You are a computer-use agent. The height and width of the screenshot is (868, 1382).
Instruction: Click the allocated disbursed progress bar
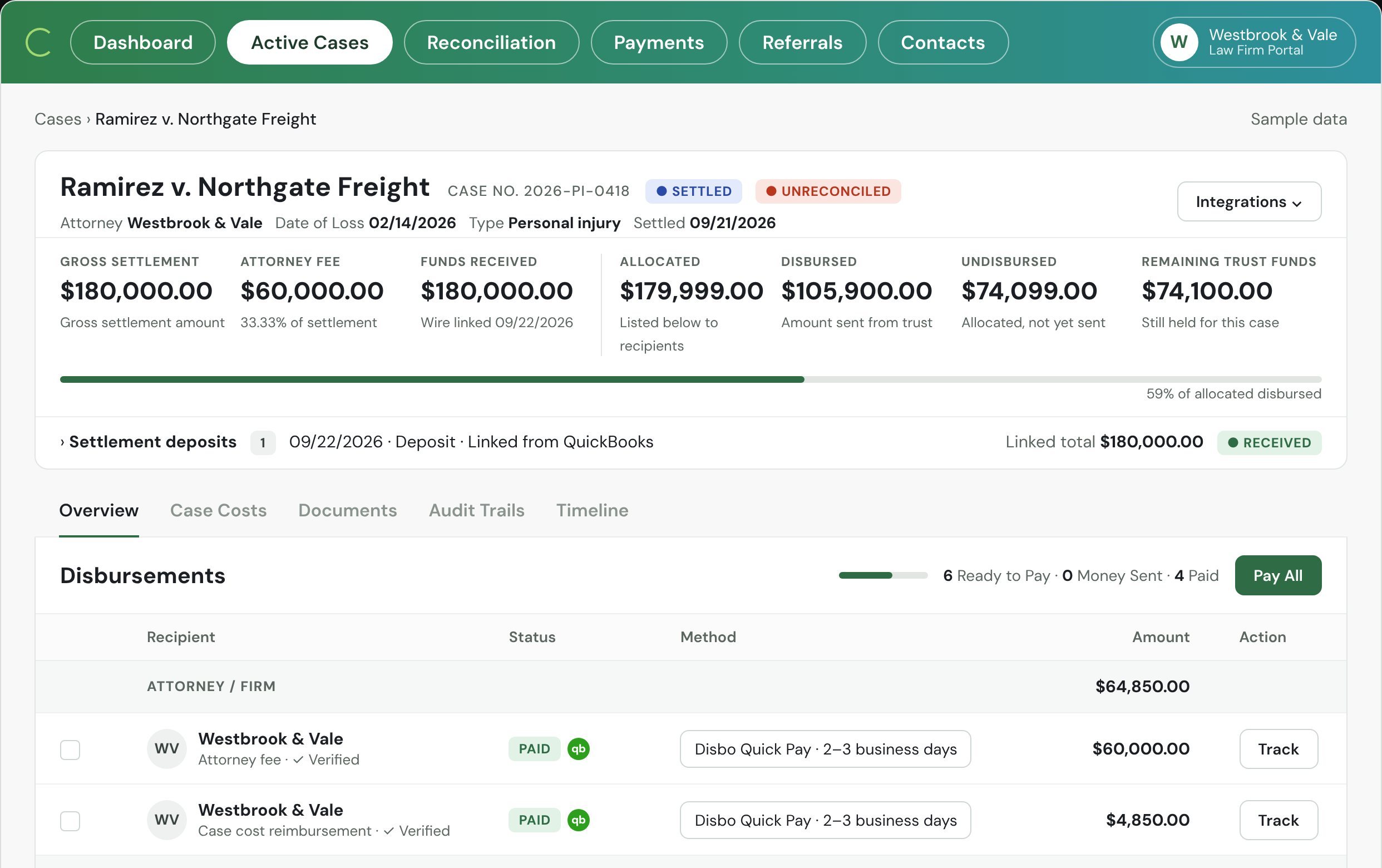(x=690, y=379)
